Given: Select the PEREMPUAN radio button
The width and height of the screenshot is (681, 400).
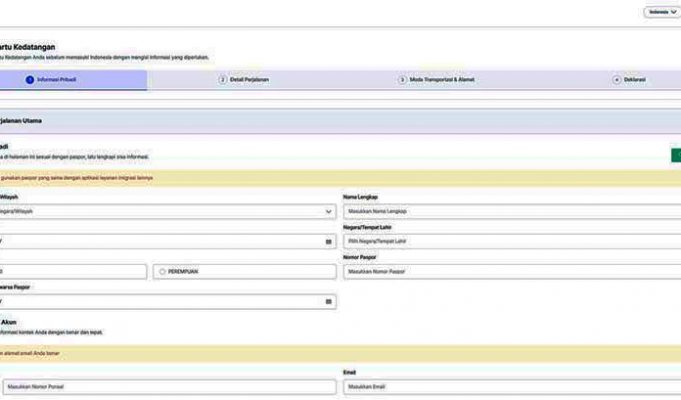Looking at the screenshot, I should pyautogui.click(x=162, y=271).
